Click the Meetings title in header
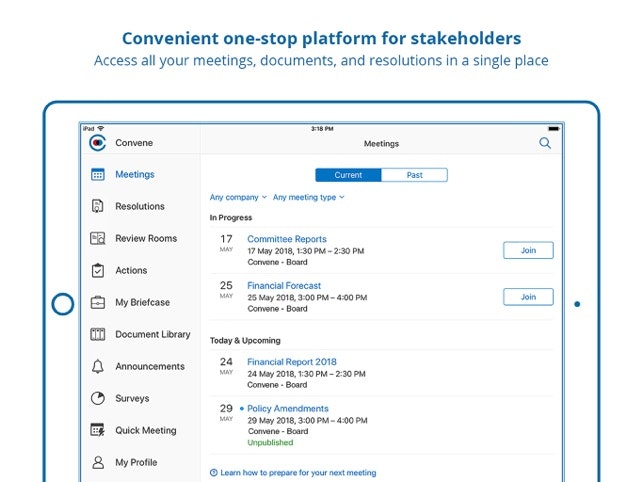The image size is (643, 482). click(x=381, y=144)
